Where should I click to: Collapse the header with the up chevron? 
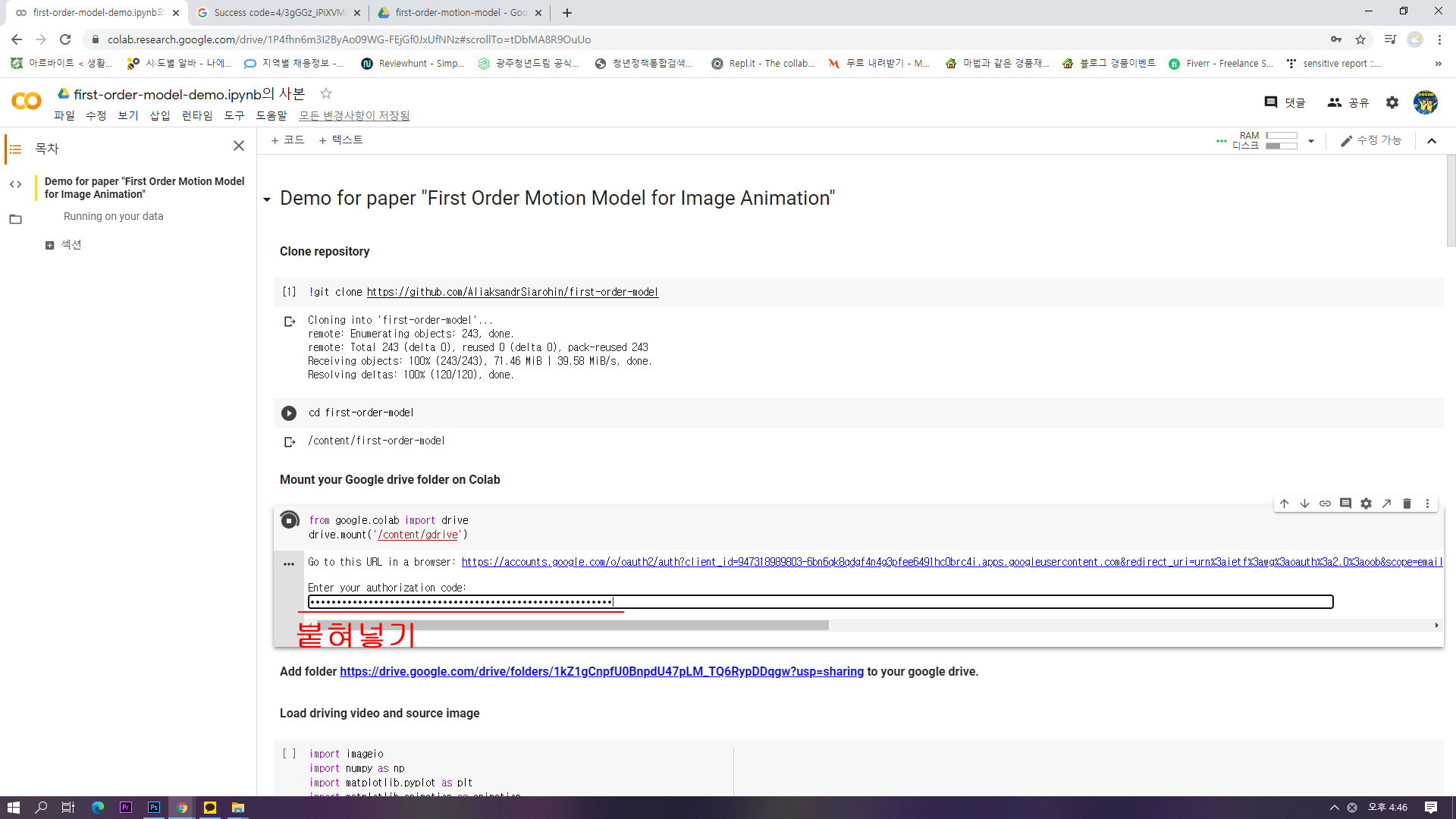[1432, 141]
